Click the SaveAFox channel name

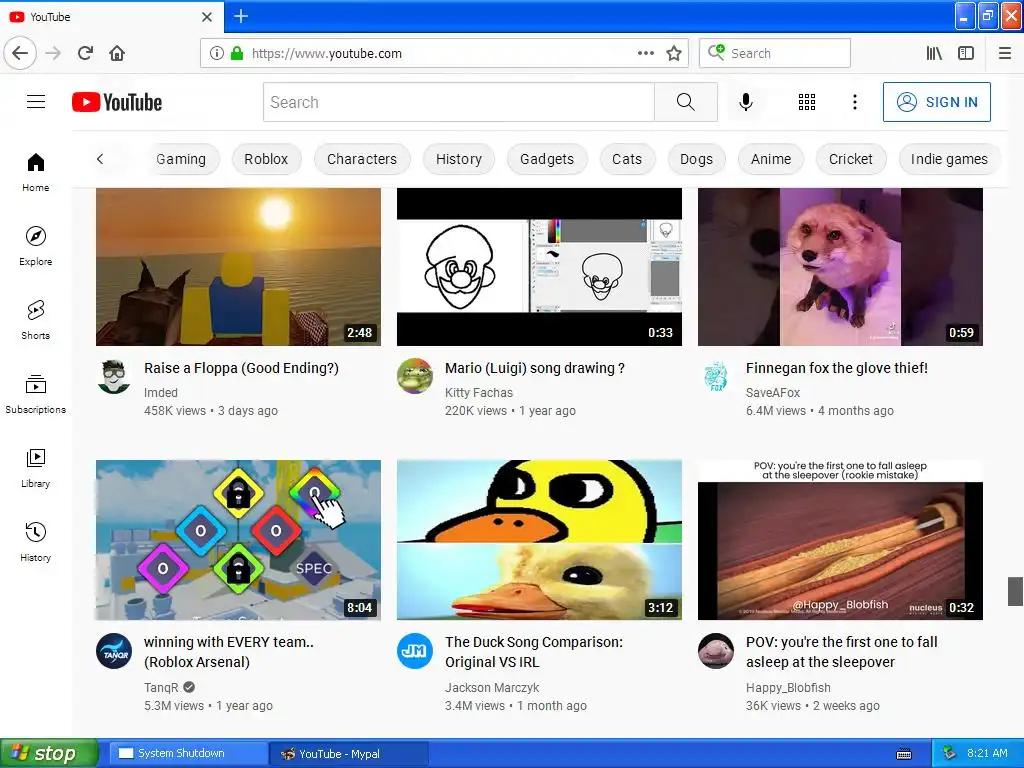click(x=773, y=392)
